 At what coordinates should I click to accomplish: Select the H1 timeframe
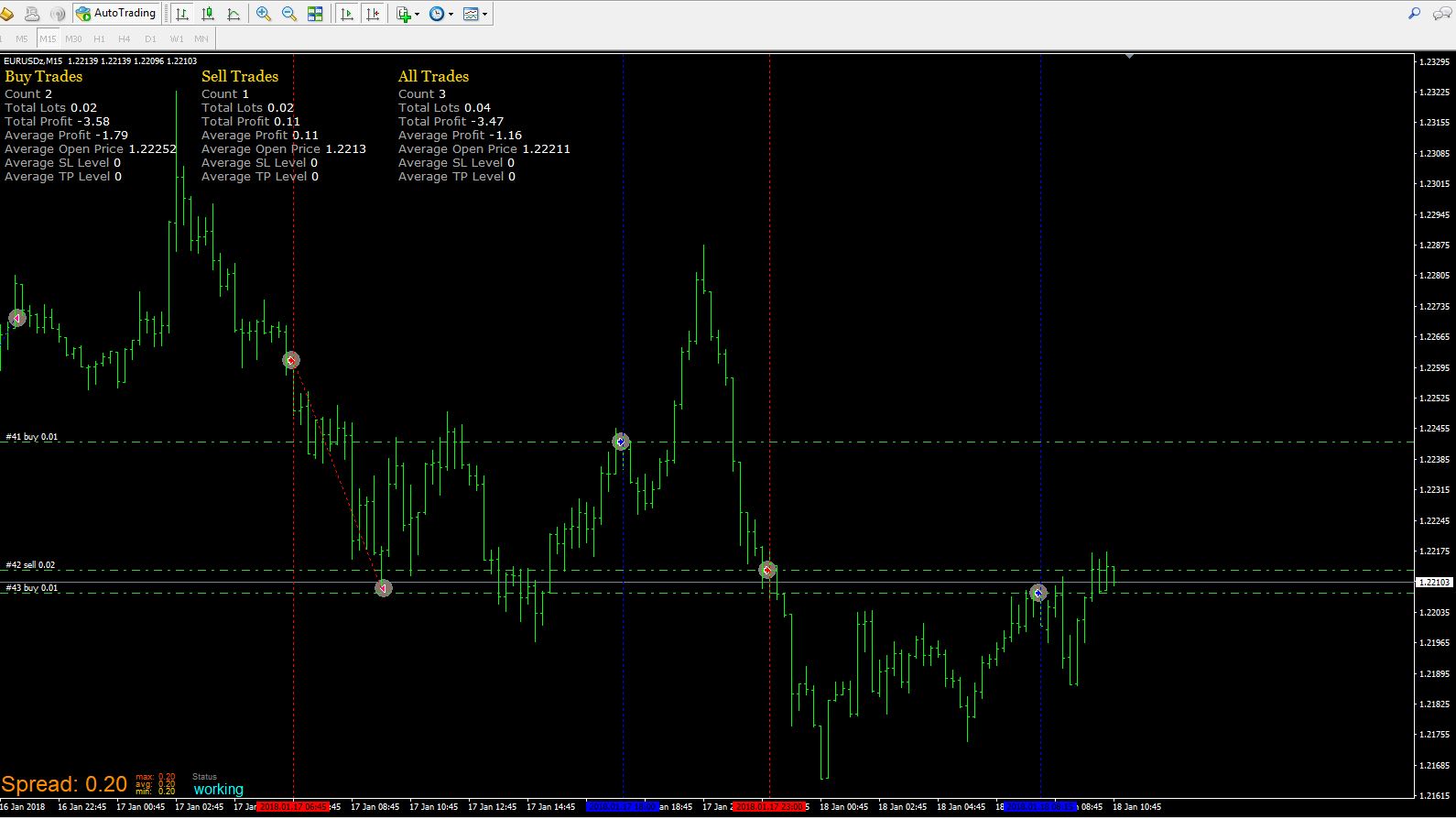coord(99,38)
